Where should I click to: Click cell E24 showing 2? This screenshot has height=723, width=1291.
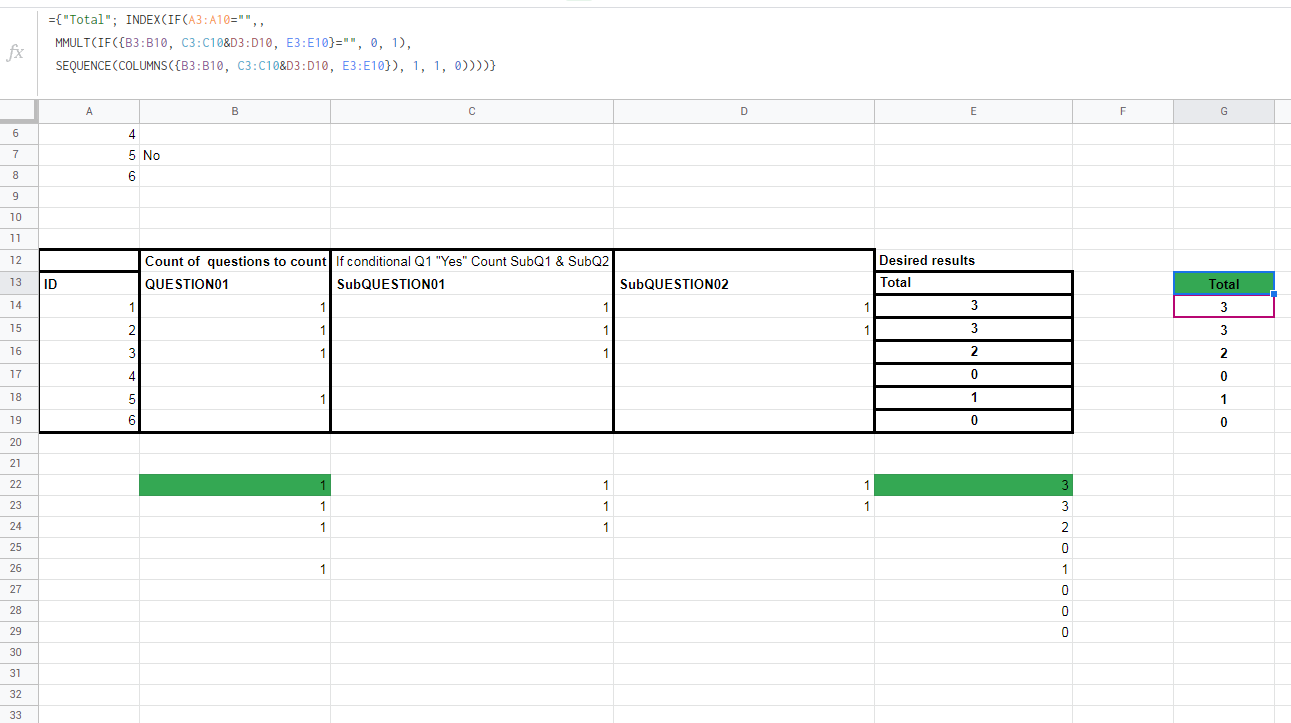pos(973,527)
